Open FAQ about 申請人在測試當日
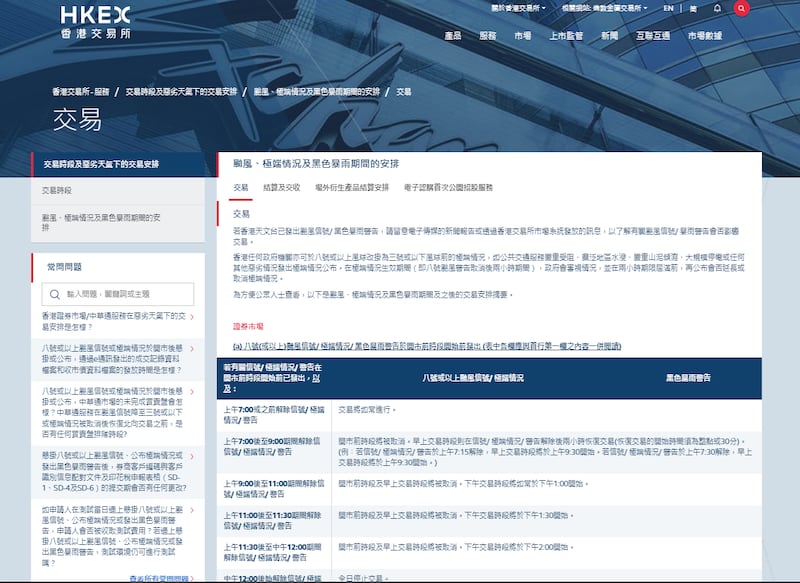Screen dimensions: 800x583 [x=112, y=536]
